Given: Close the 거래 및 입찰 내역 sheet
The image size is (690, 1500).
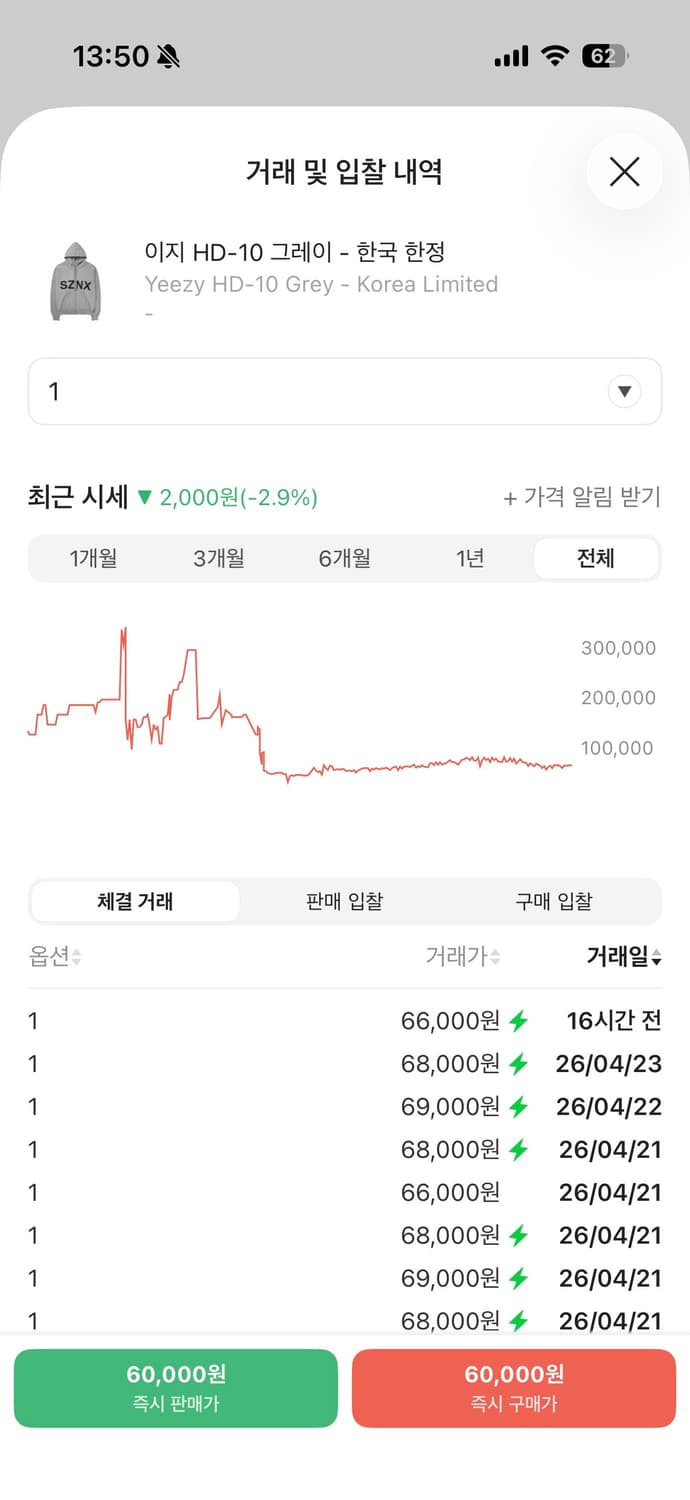Looking at the screenshot, I should click(x=624, y=172).
